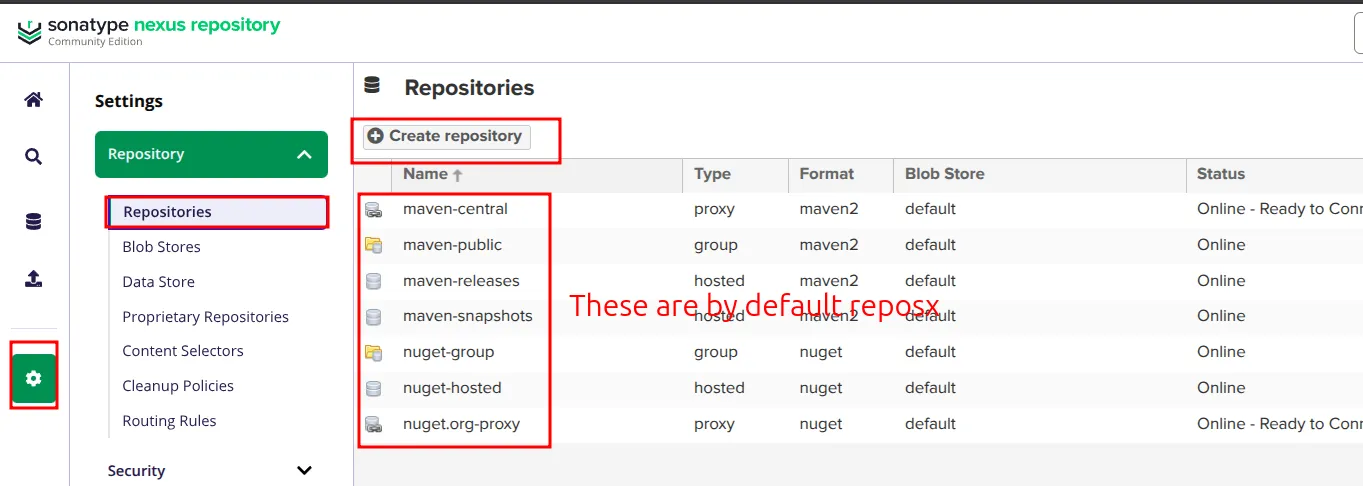The image size is (1363, 486).
Task: Click the Repositories header database icon
Action: [x=372, y=85]
